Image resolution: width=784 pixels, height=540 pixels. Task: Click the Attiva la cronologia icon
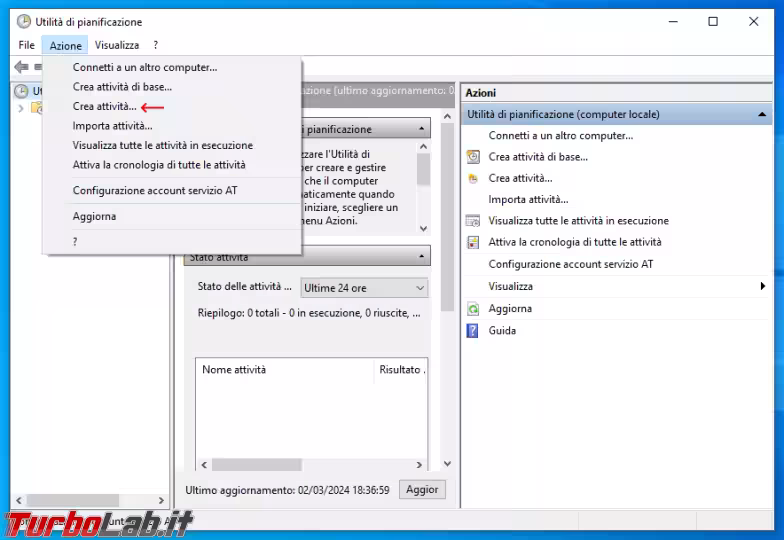[473, 242]
